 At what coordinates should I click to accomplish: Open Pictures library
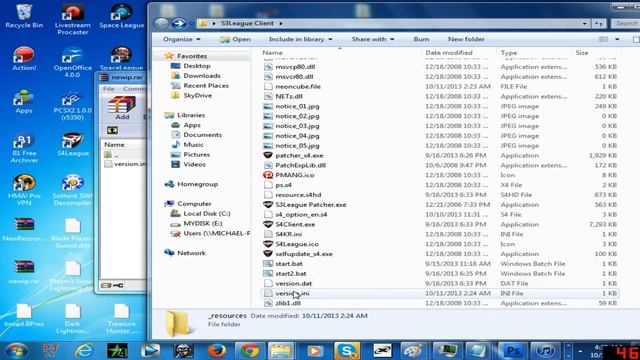[196, 154]
